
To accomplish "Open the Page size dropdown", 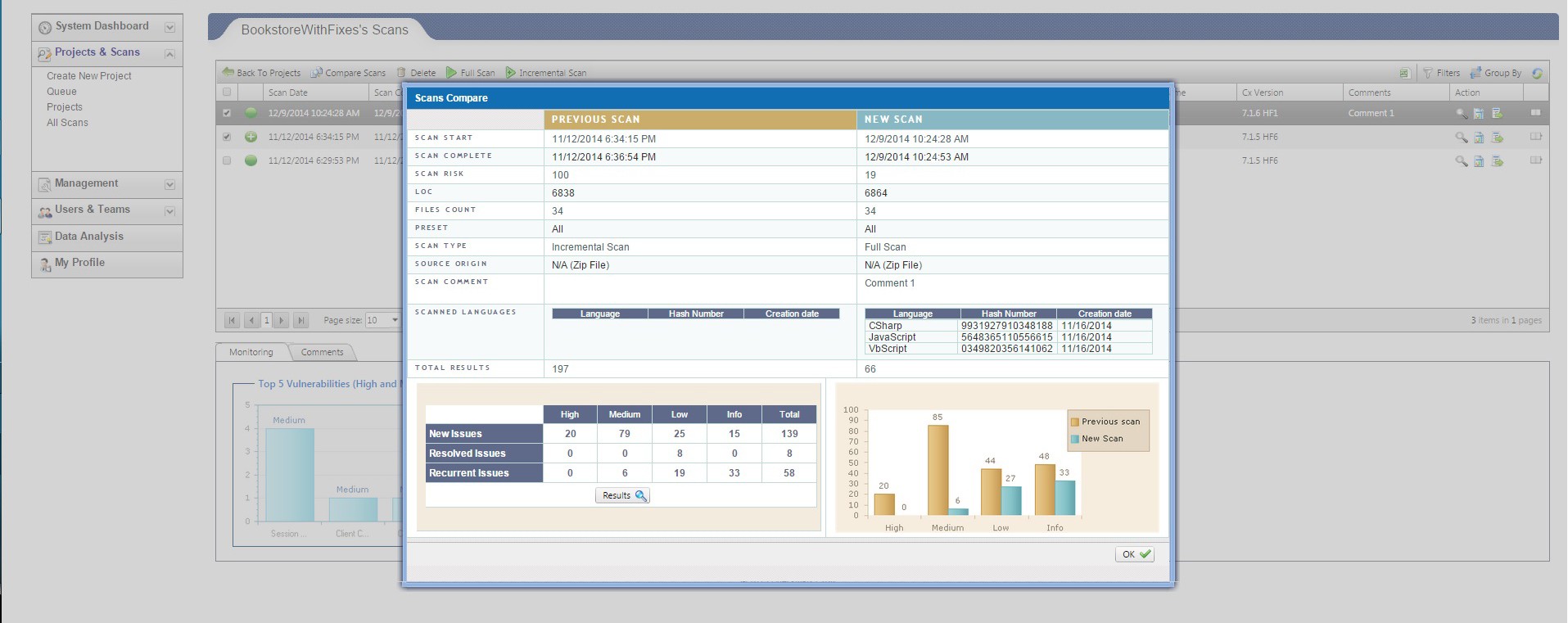I will pos(395,320).
